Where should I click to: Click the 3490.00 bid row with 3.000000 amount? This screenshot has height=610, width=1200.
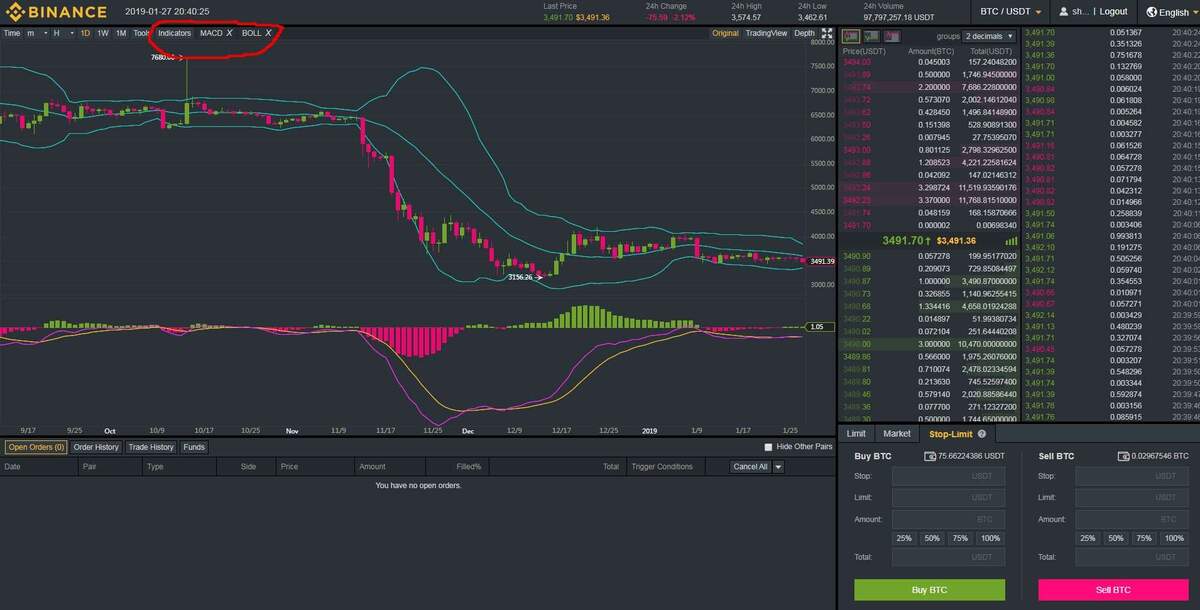pos(930,344)
